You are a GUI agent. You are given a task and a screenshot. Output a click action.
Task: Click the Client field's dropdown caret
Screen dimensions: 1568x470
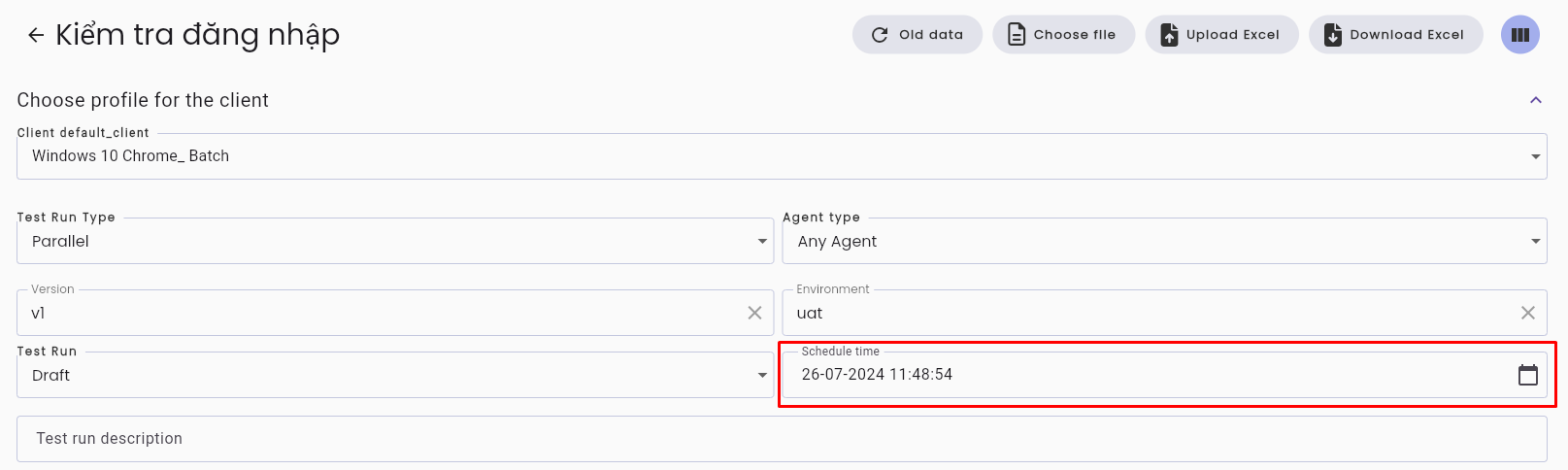pyautogui.click(x=1535, y=156)
